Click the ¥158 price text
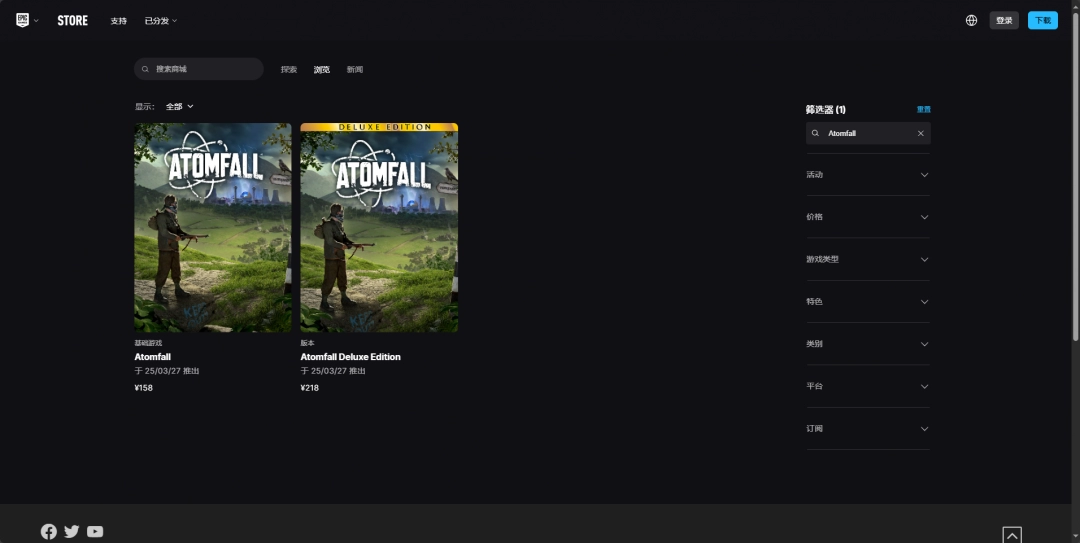Image resolution: width=1080 pixels, height=543 pixels. tap(143, 388)
